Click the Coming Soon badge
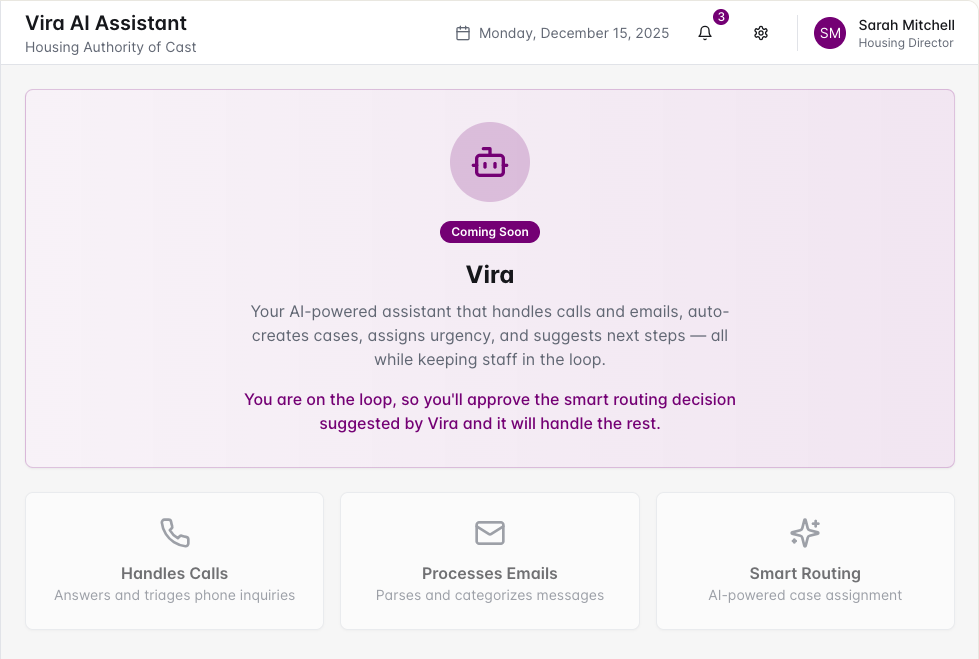The width and height of the screenshot is (979, 659). coord(490,232)
